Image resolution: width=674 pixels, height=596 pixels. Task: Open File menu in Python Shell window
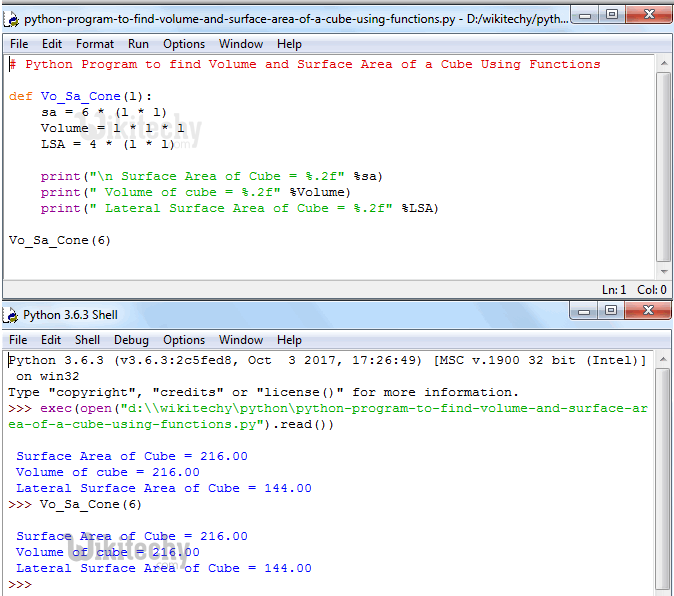[18, 340]
